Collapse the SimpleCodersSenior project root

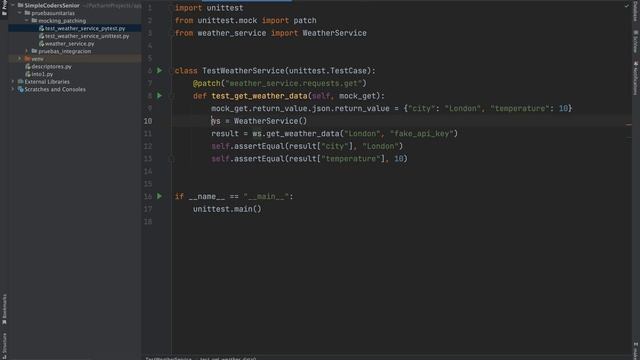point(13,5)
